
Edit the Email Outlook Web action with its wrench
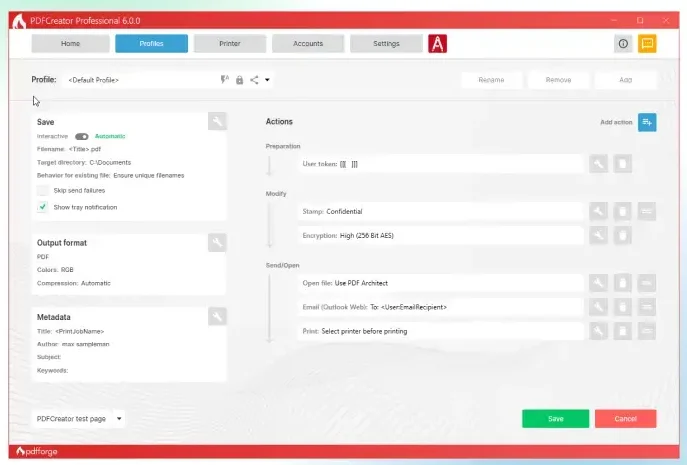pyautogui.click(x=598, y=307)
